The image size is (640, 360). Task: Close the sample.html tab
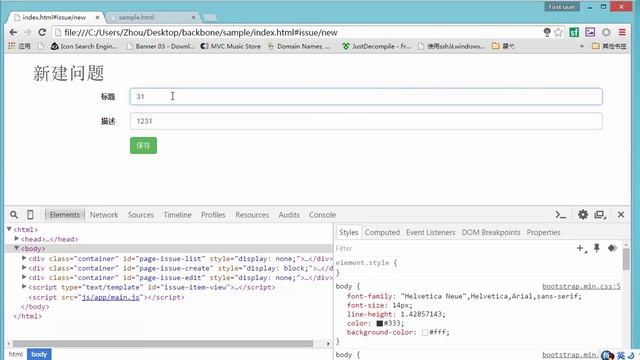193,17
